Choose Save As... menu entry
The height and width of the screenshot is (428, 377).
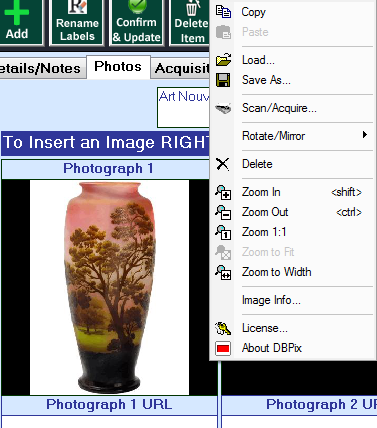(x=293, y=80)
